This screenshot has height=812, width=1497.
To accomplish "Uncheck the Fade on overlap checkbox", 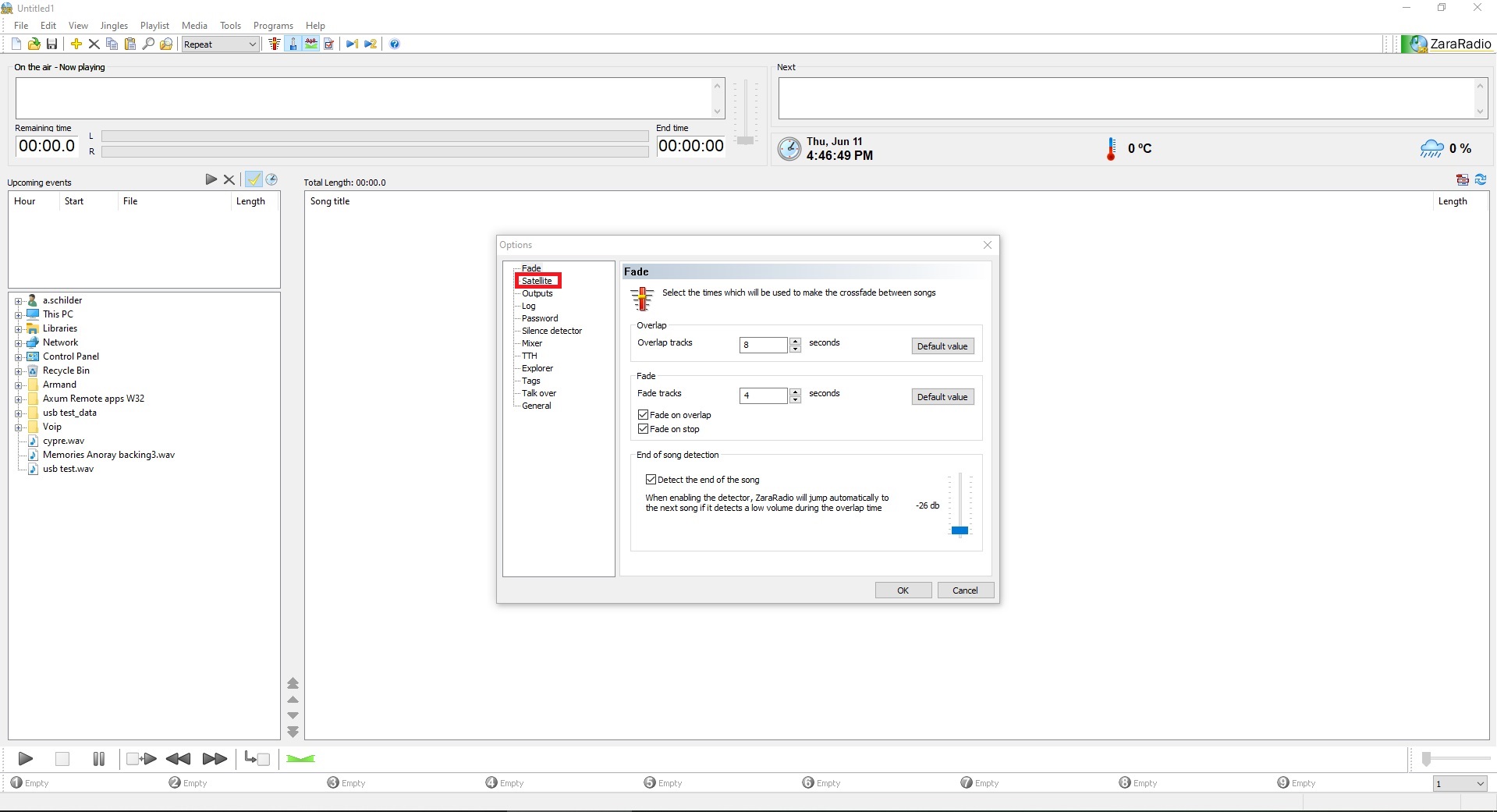I will point(644,415).
